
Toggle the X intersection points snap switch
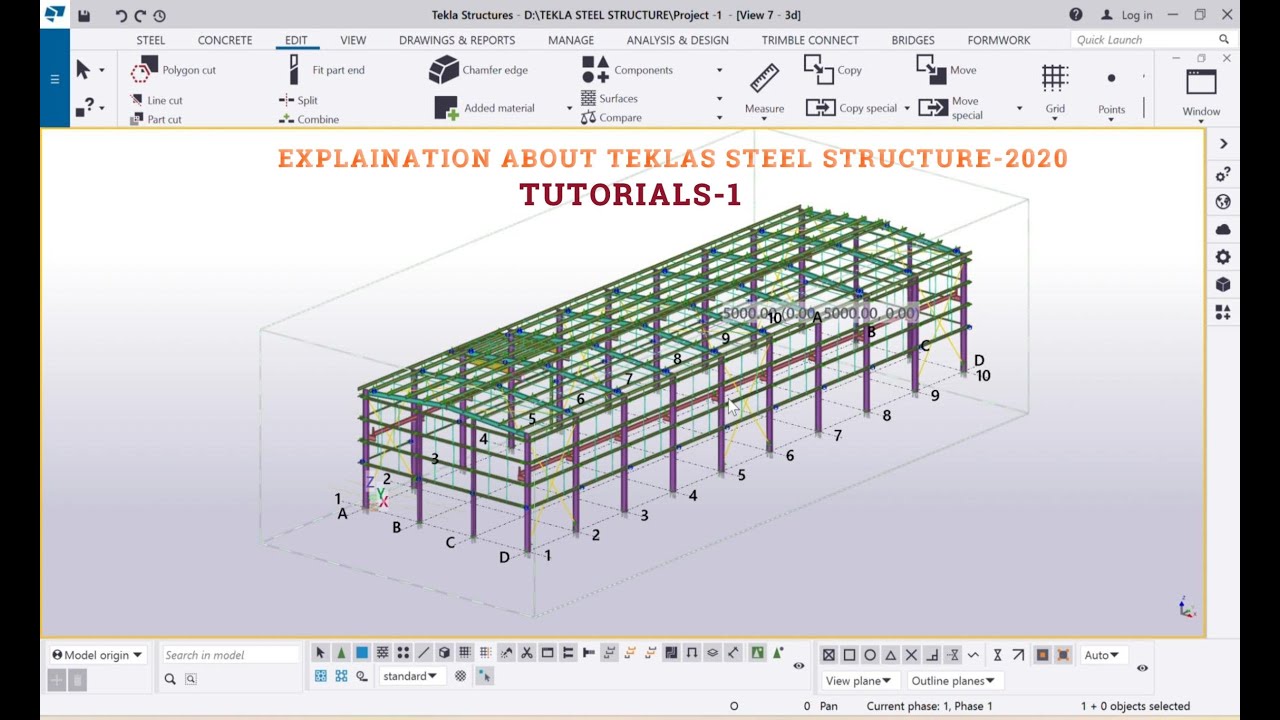click(911, 655)
